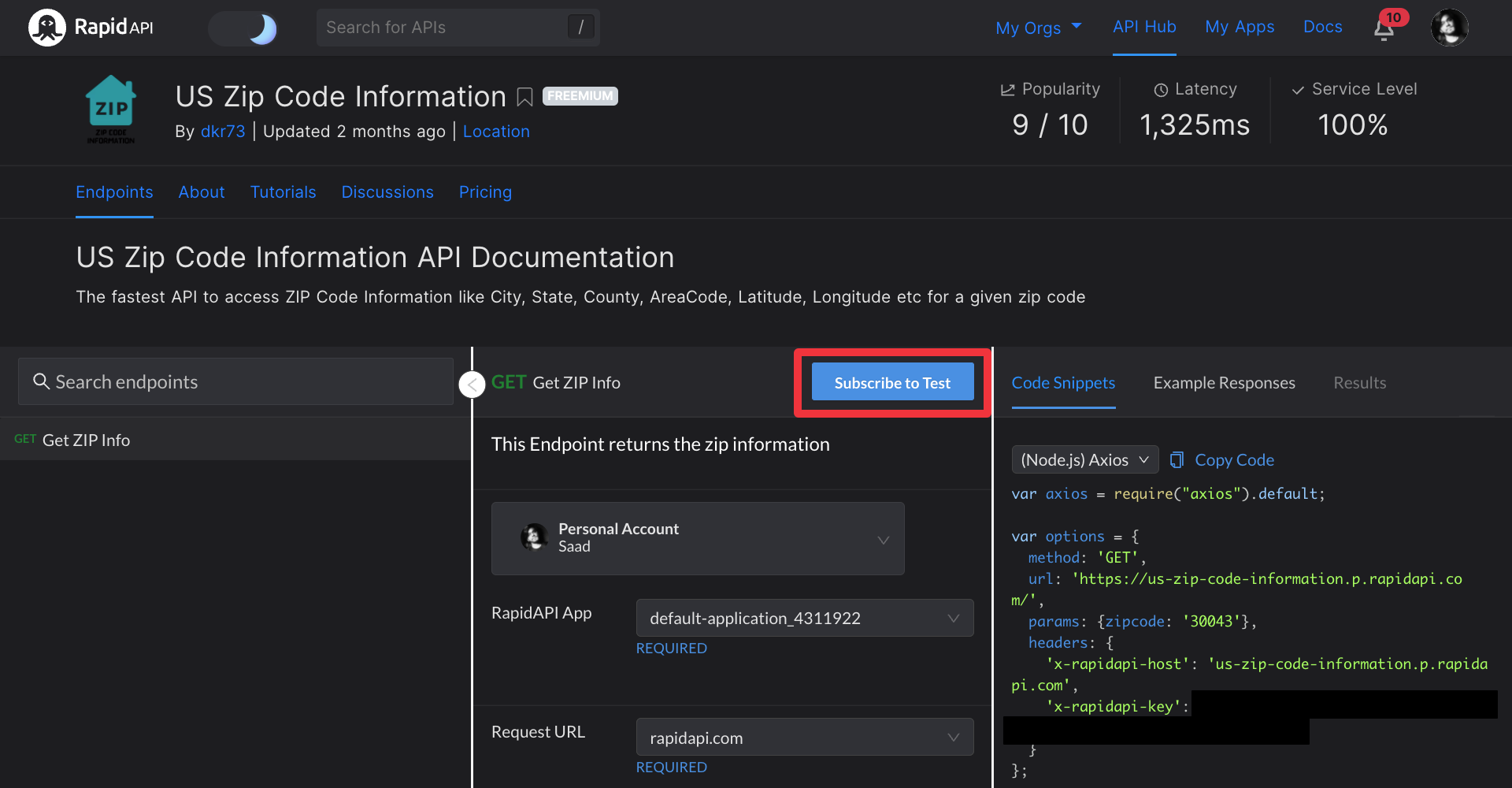Click the Saad account avatar

pos(534,537)
